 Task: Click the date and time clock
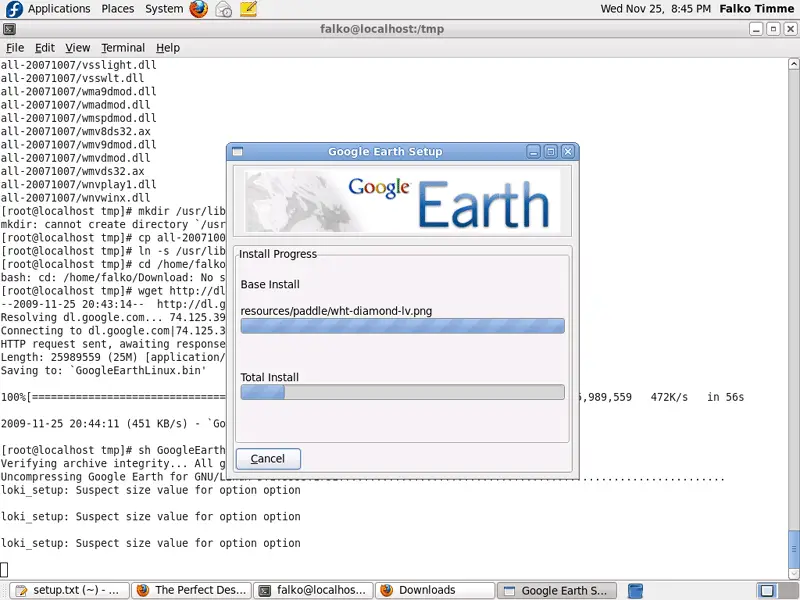pos(655,9)
